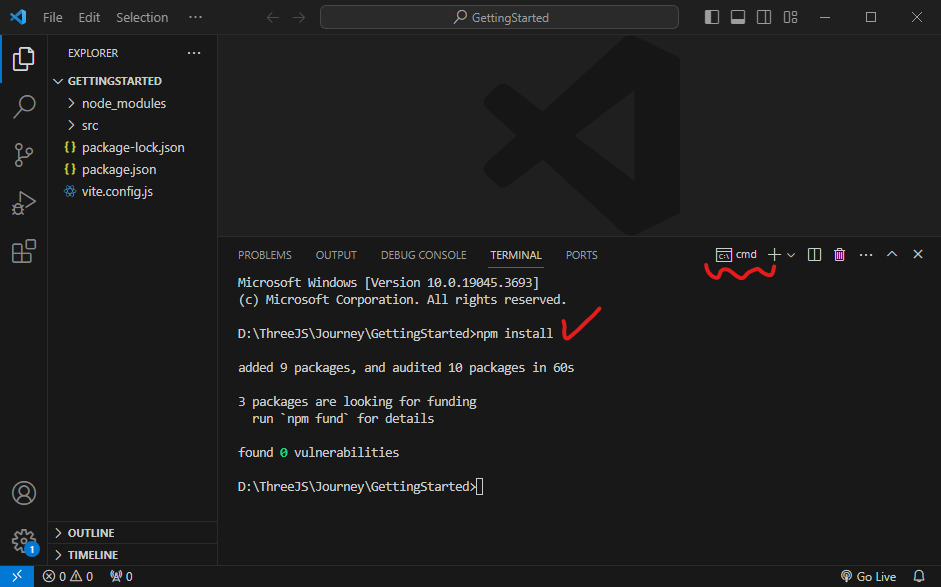Screen dimensions: 941x587
Task: Open the File menu
Action: (52, 17)
